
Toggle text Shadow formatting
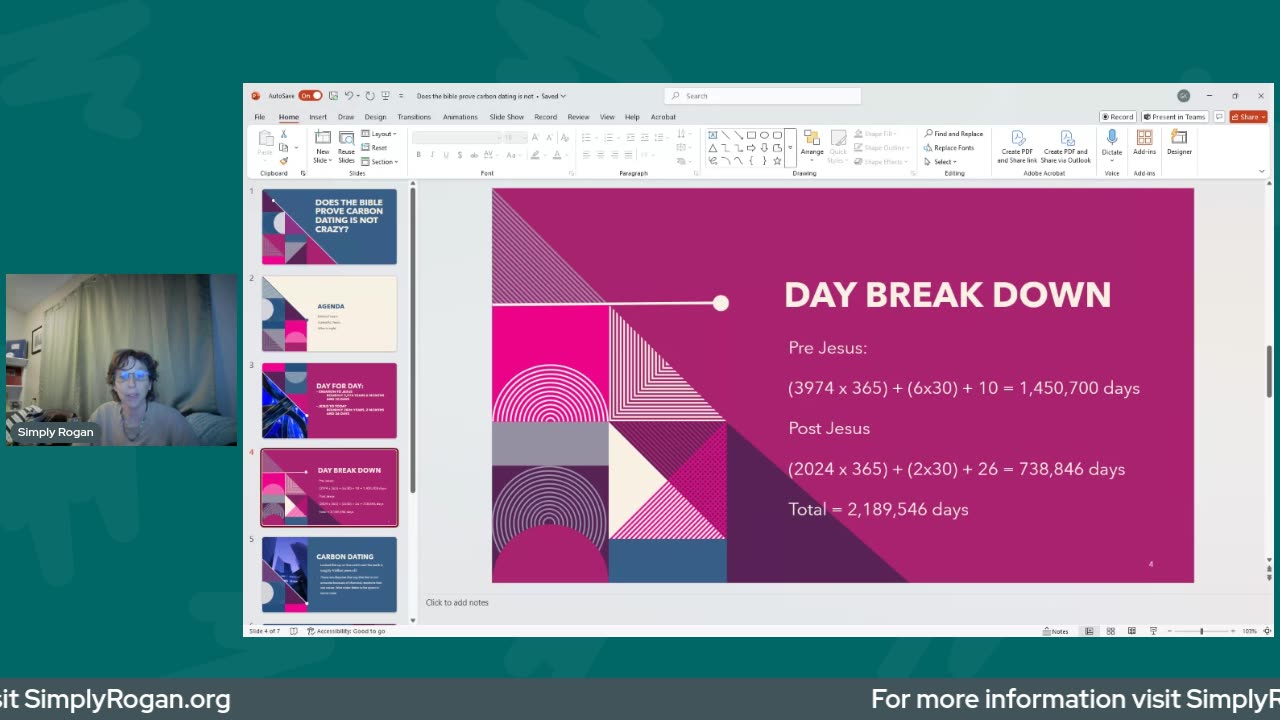coord(459,155)
